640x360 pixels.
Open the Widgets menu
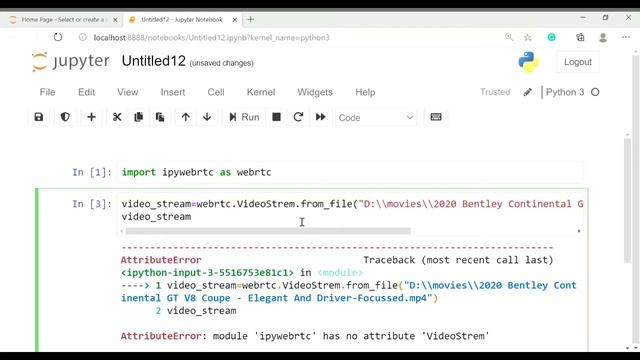tap(315, 92)
